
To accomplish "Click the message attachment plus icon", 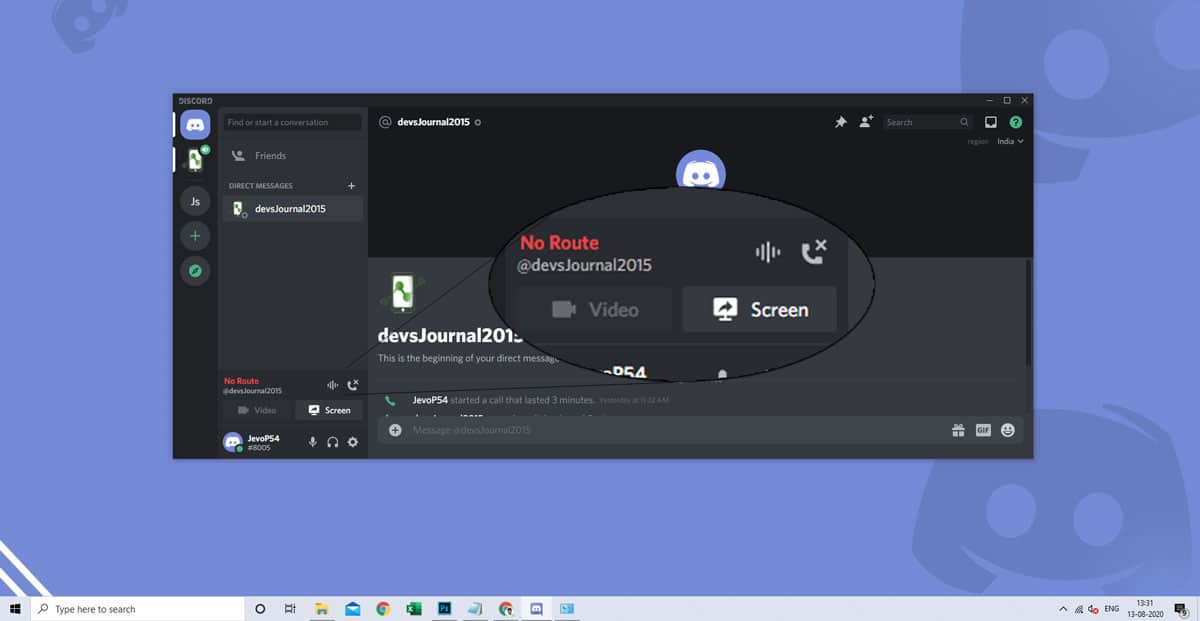I will click(395, 430).
